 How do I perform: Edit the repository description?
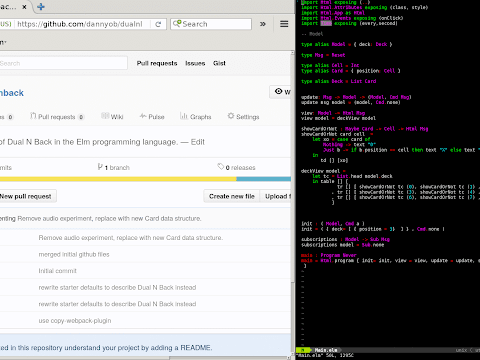[x=197, y=142]
